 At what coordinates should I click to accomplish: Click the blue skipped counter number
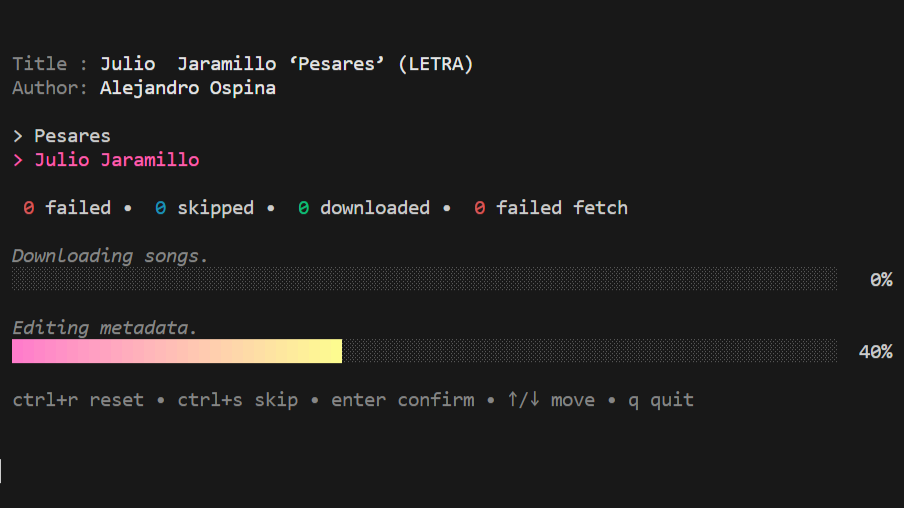tap(161, 208)
